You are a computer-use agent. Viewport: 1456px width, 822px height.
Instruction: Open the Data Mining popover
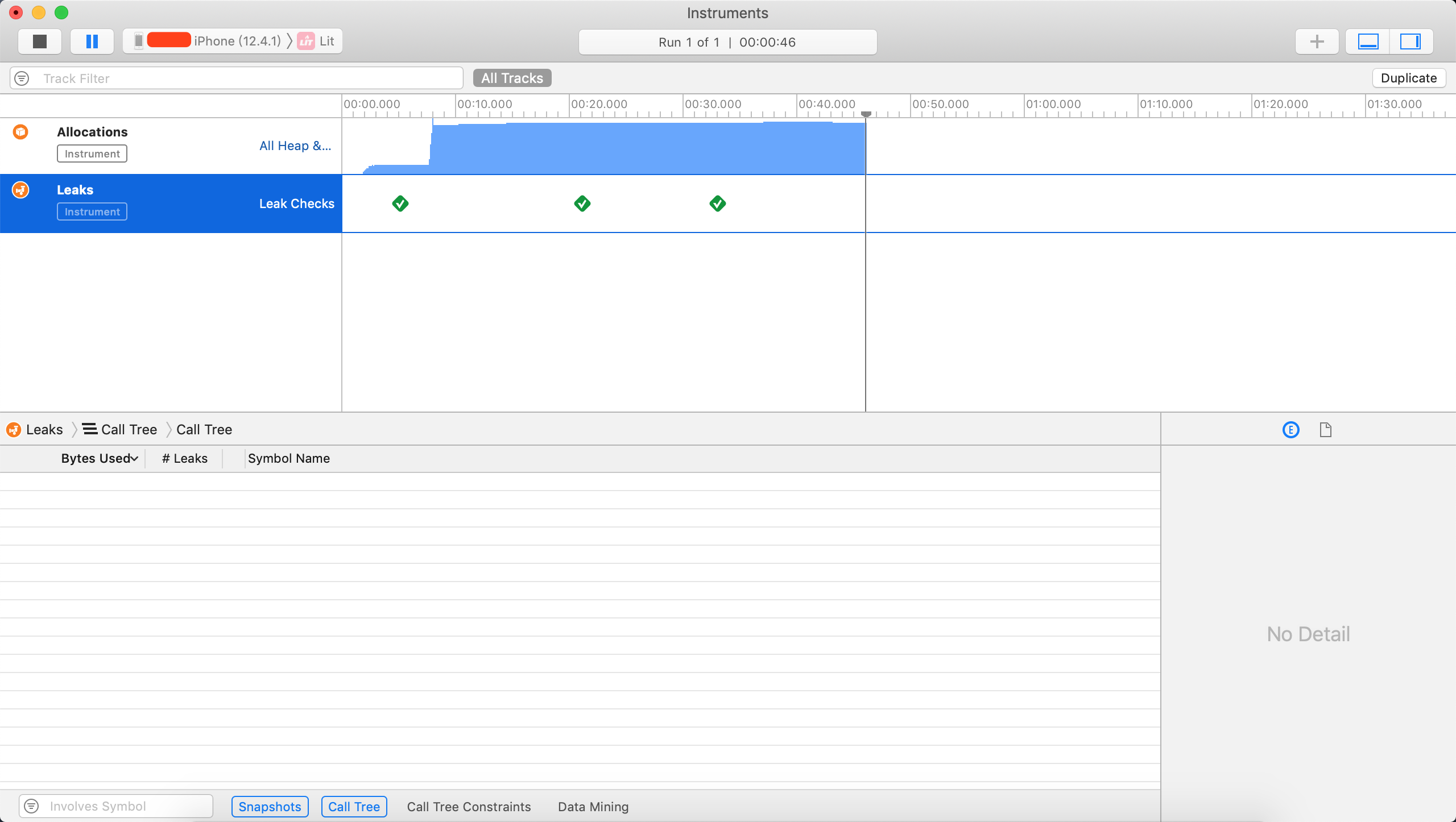(593, 807)
